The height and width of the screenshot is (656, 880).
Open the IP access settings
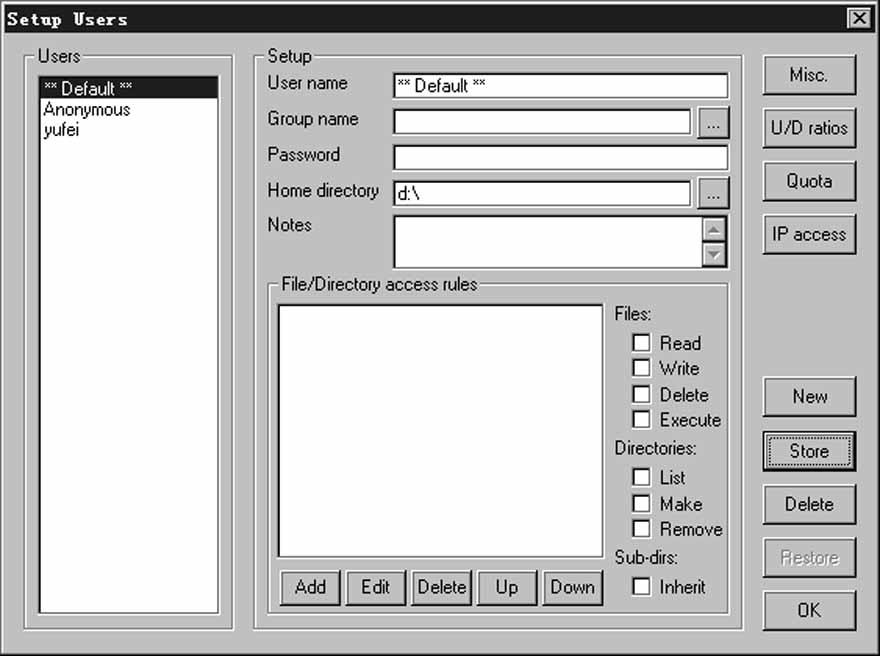[x=809, y=234]
